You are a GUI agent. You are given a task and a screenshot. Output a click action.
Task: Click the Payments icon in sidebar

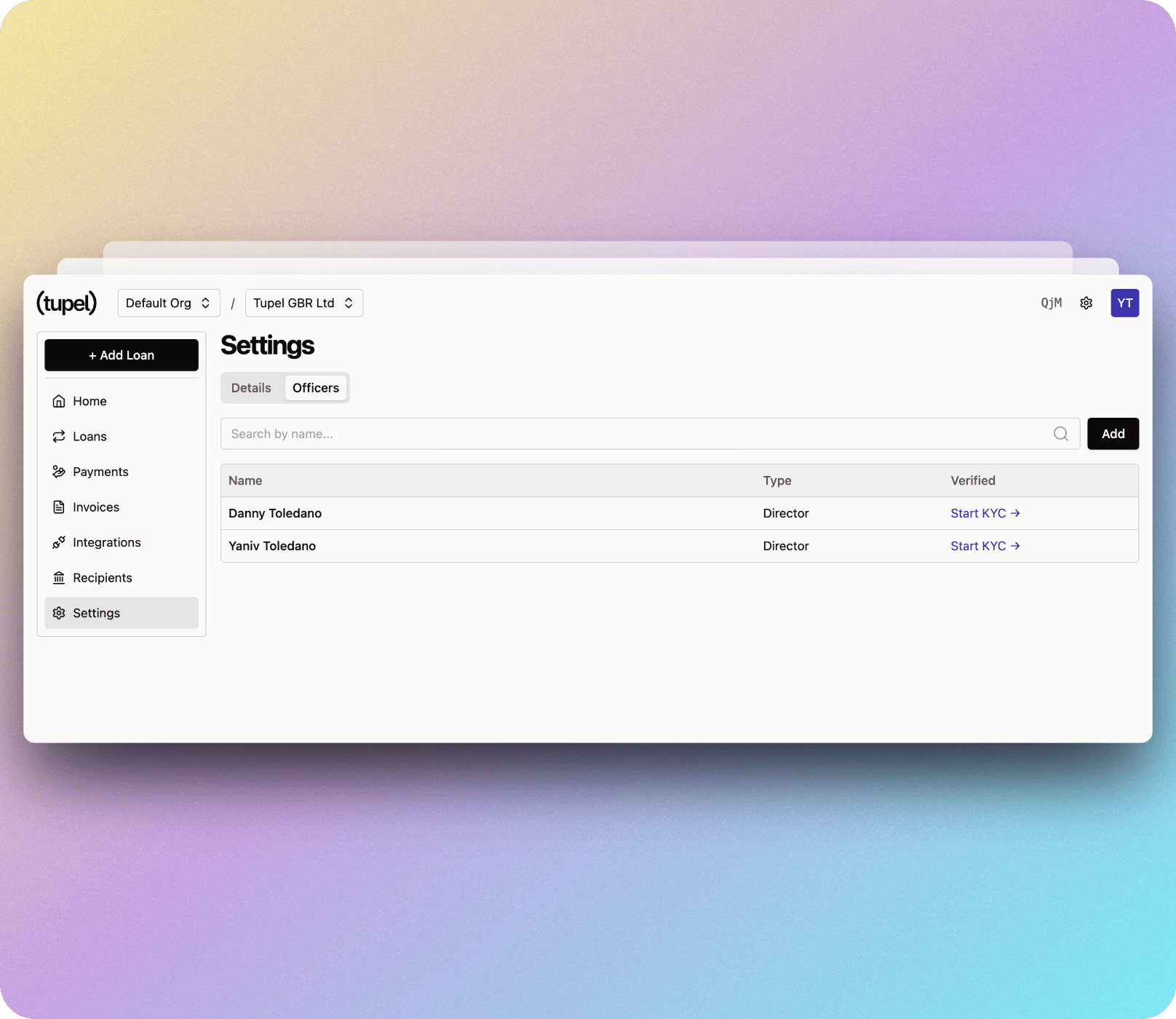pos(59,472)
